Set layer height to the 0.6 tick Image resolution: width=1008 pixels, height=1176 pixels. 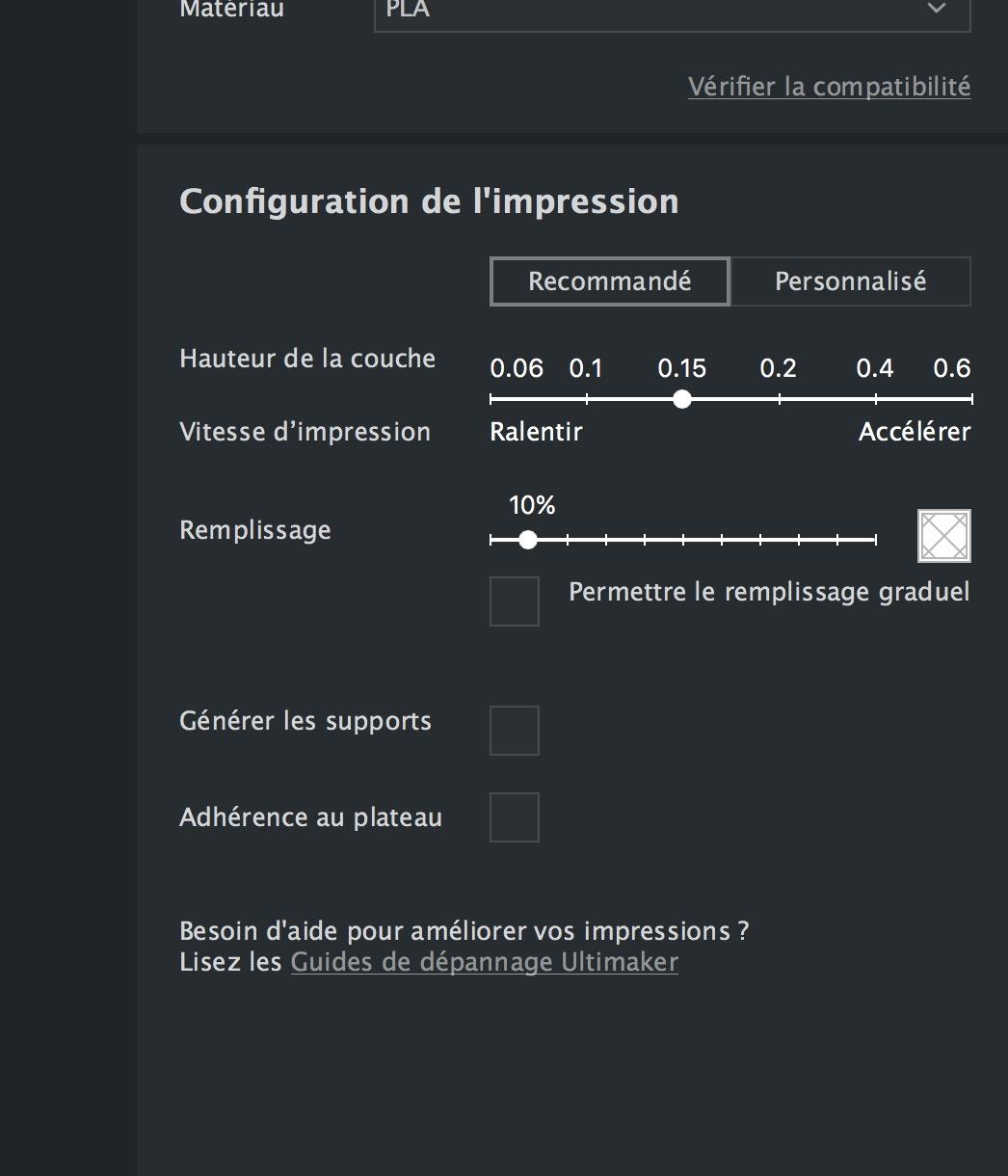click(970, 399)
